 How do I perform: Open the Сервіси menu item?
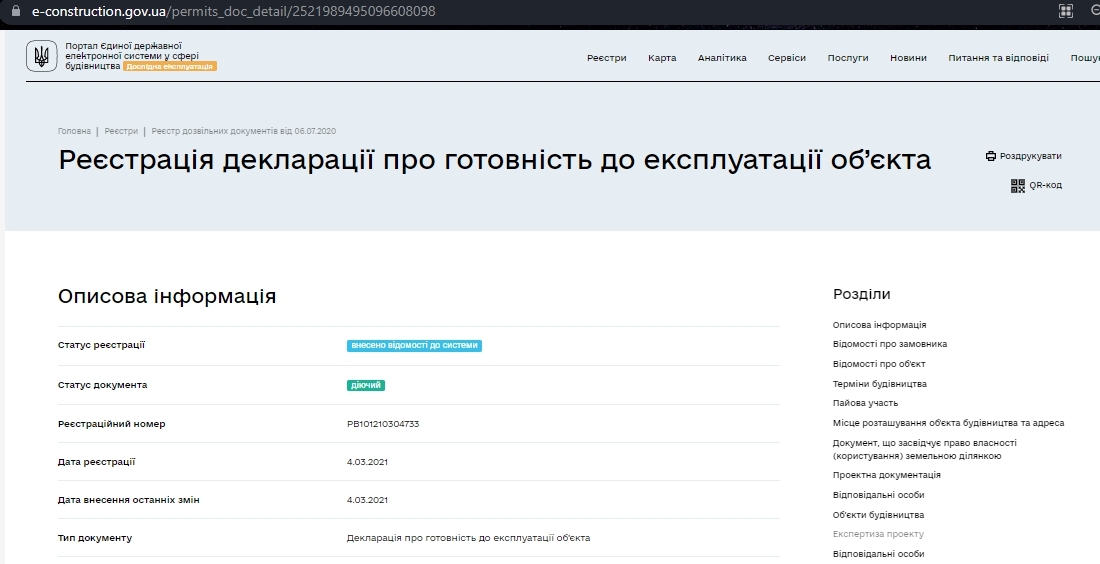coord(787,58)
